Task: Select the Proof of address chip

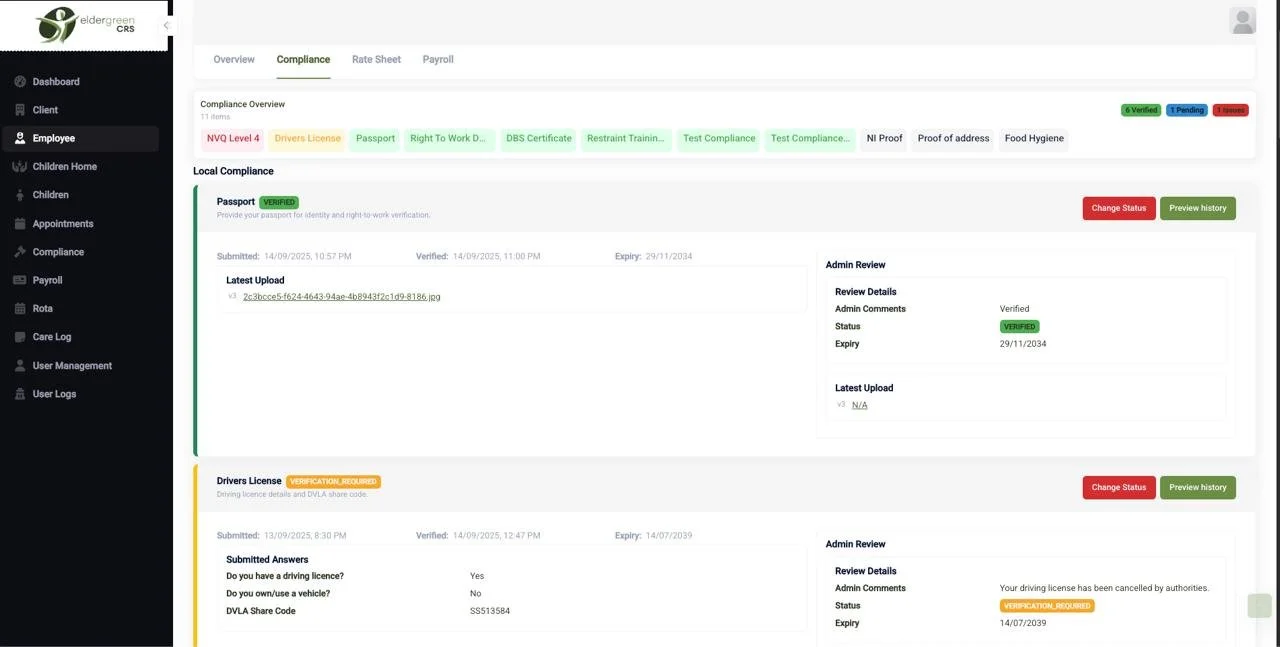Action: (954, 139)
